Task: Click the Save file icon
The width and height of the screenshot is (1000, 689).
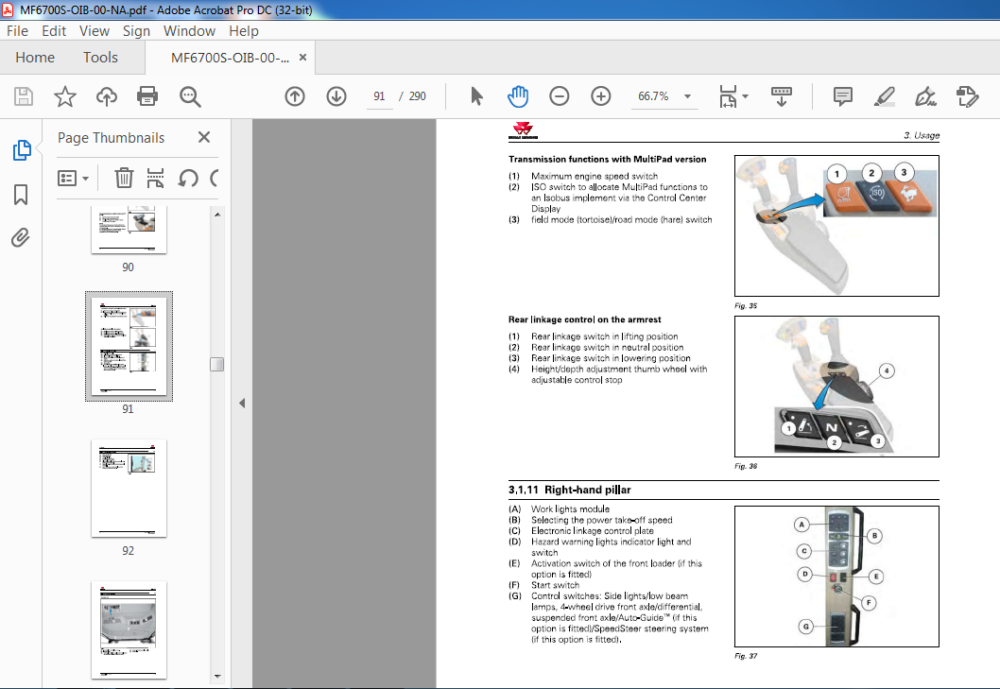Action: [24, 96]
